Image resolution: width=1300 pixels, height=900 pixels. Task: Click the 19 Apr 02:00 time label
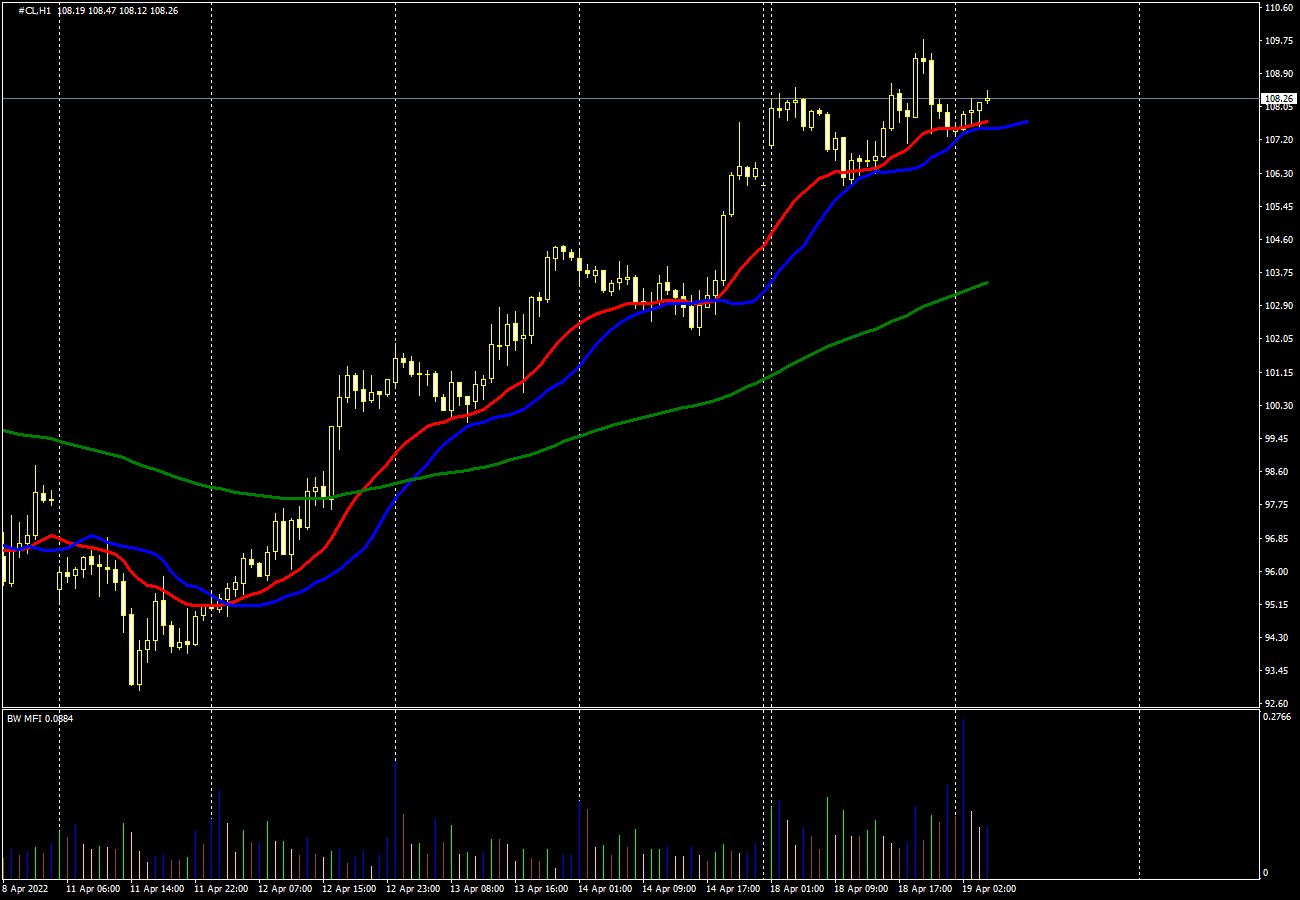coord(988,888)
